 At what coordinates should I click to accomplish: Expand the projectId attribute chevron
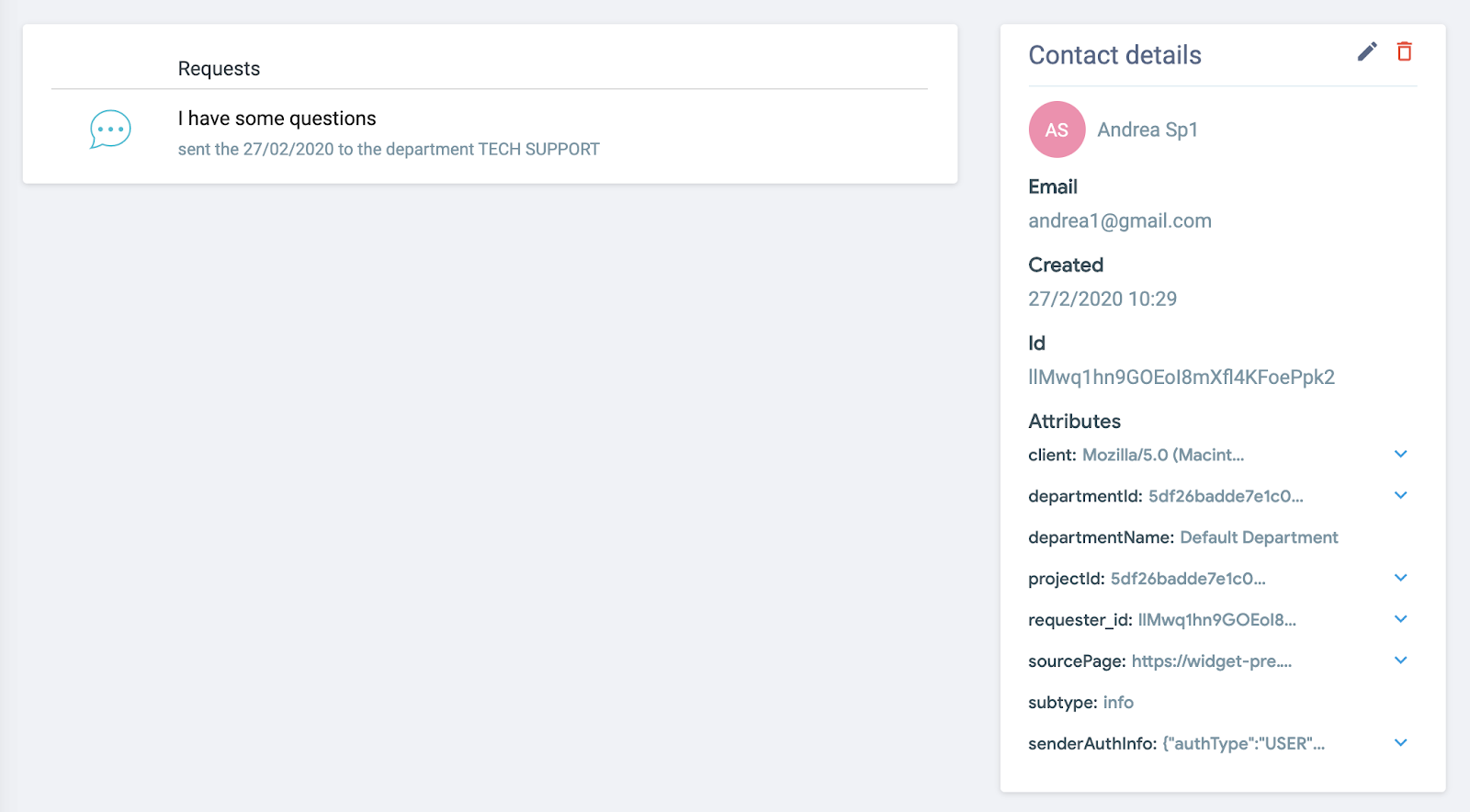[1400, 578]
